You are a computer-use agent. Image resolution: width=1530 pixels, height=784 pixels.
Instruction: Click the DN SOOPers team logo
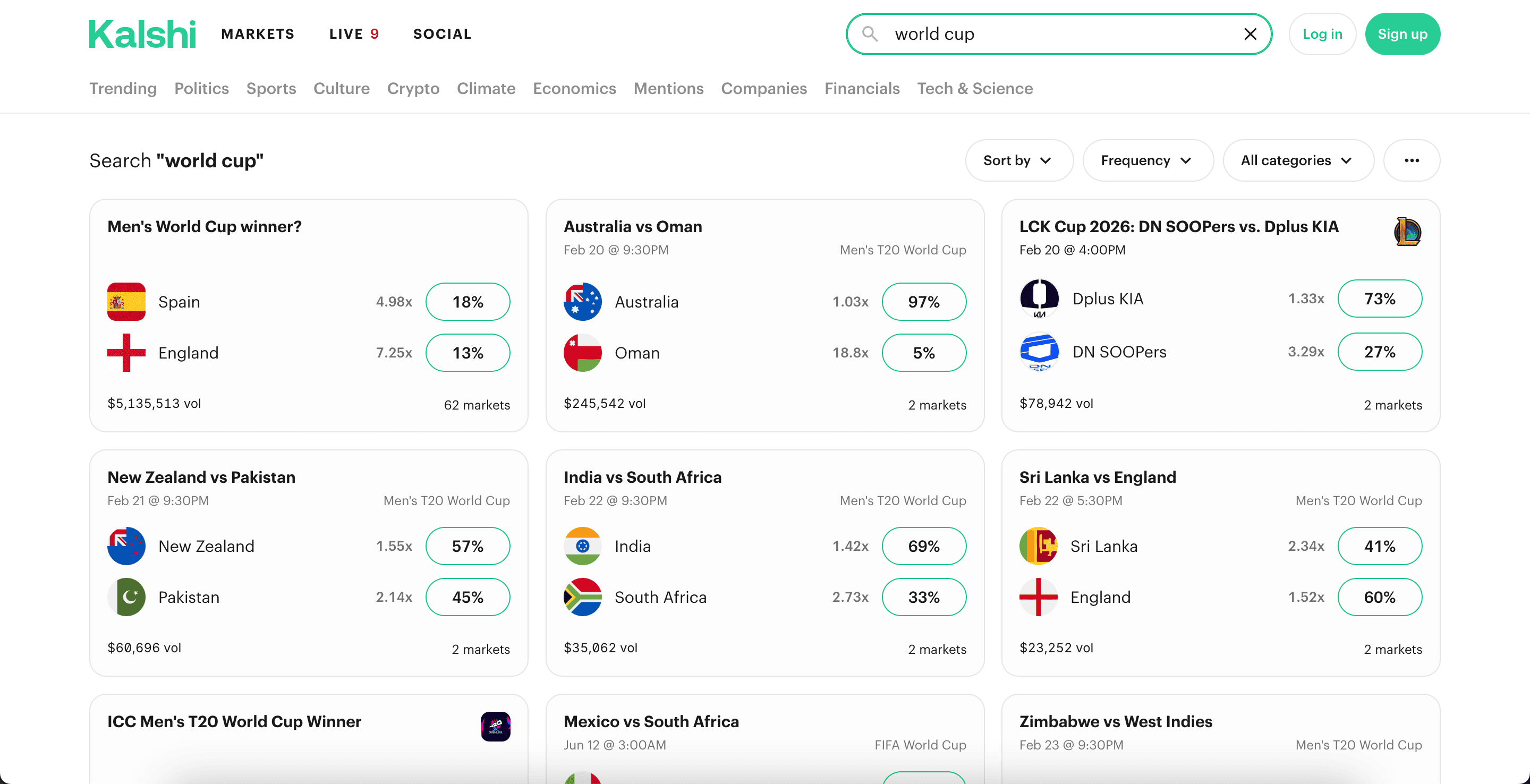coord(1039,352)
